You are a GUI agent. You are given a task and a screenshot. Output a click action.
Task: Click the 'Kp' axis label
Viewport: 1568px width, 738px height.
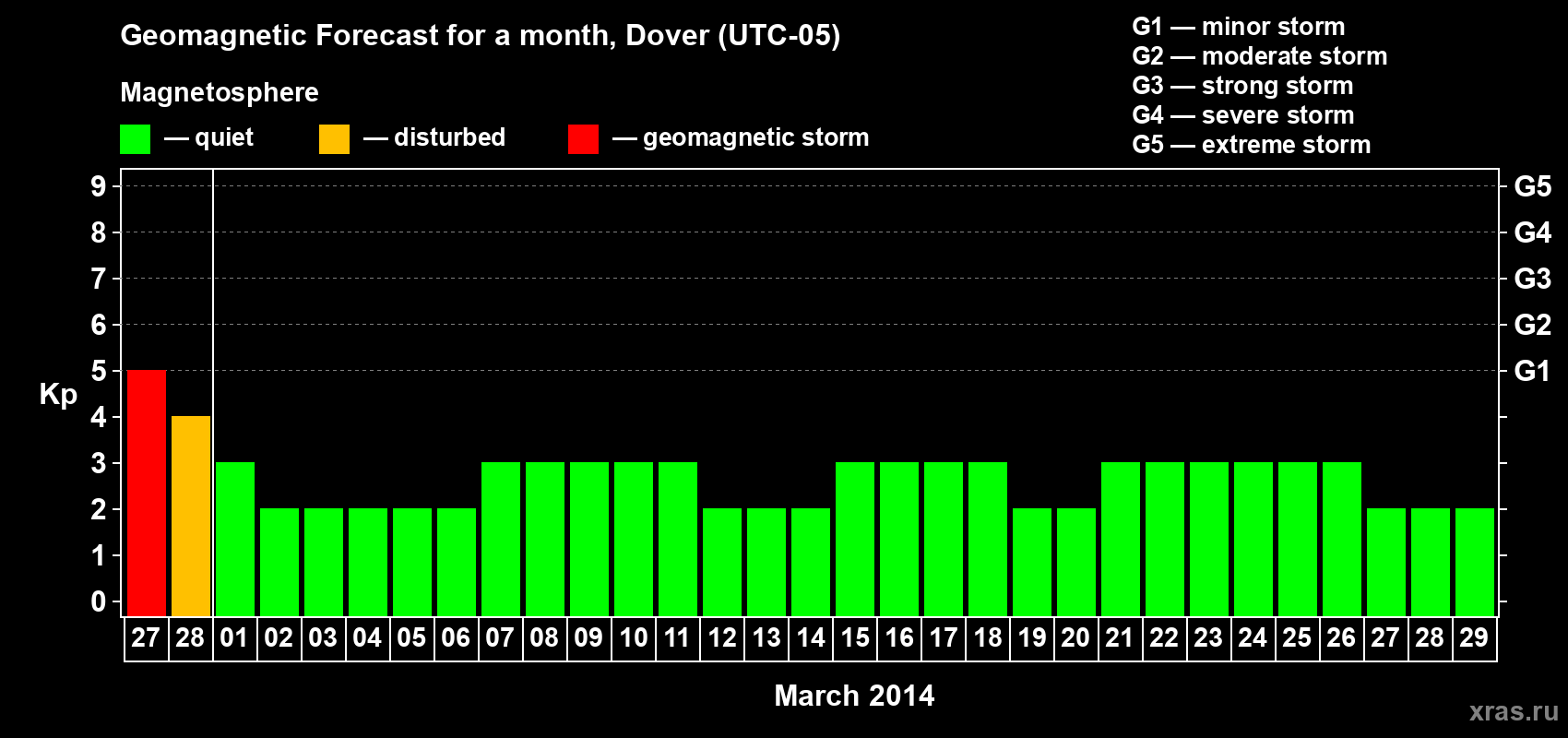58,395
